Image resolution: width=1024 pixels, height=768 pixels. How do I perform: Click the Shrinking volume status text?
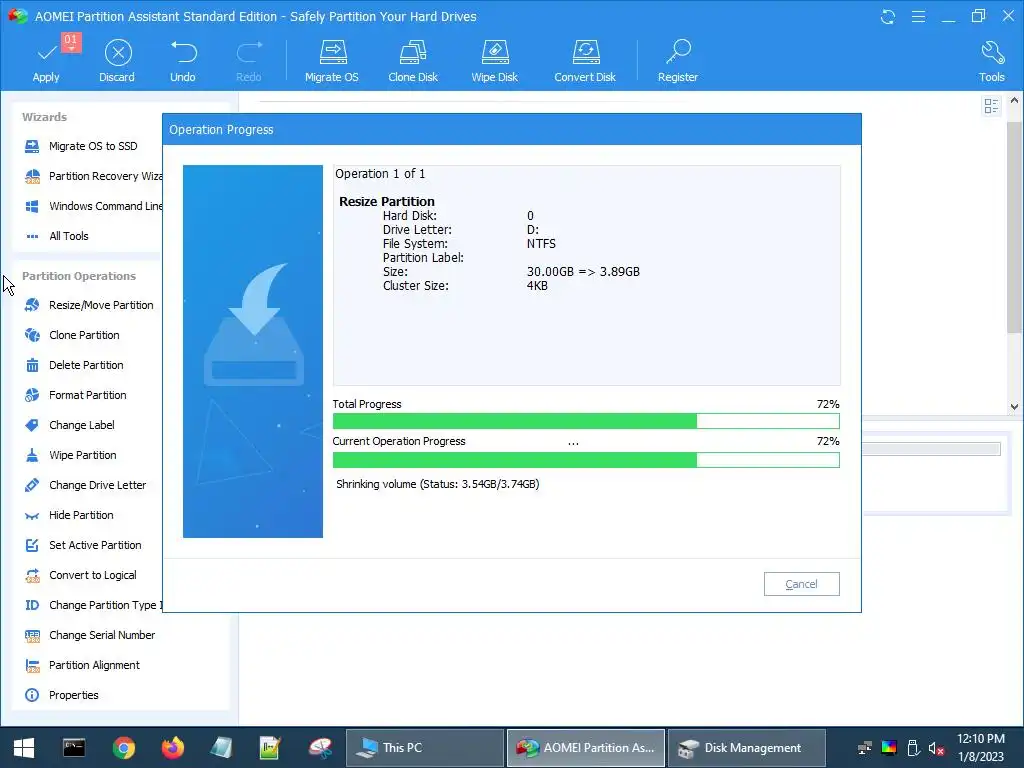pyautogui.click(x=438, y=484)
